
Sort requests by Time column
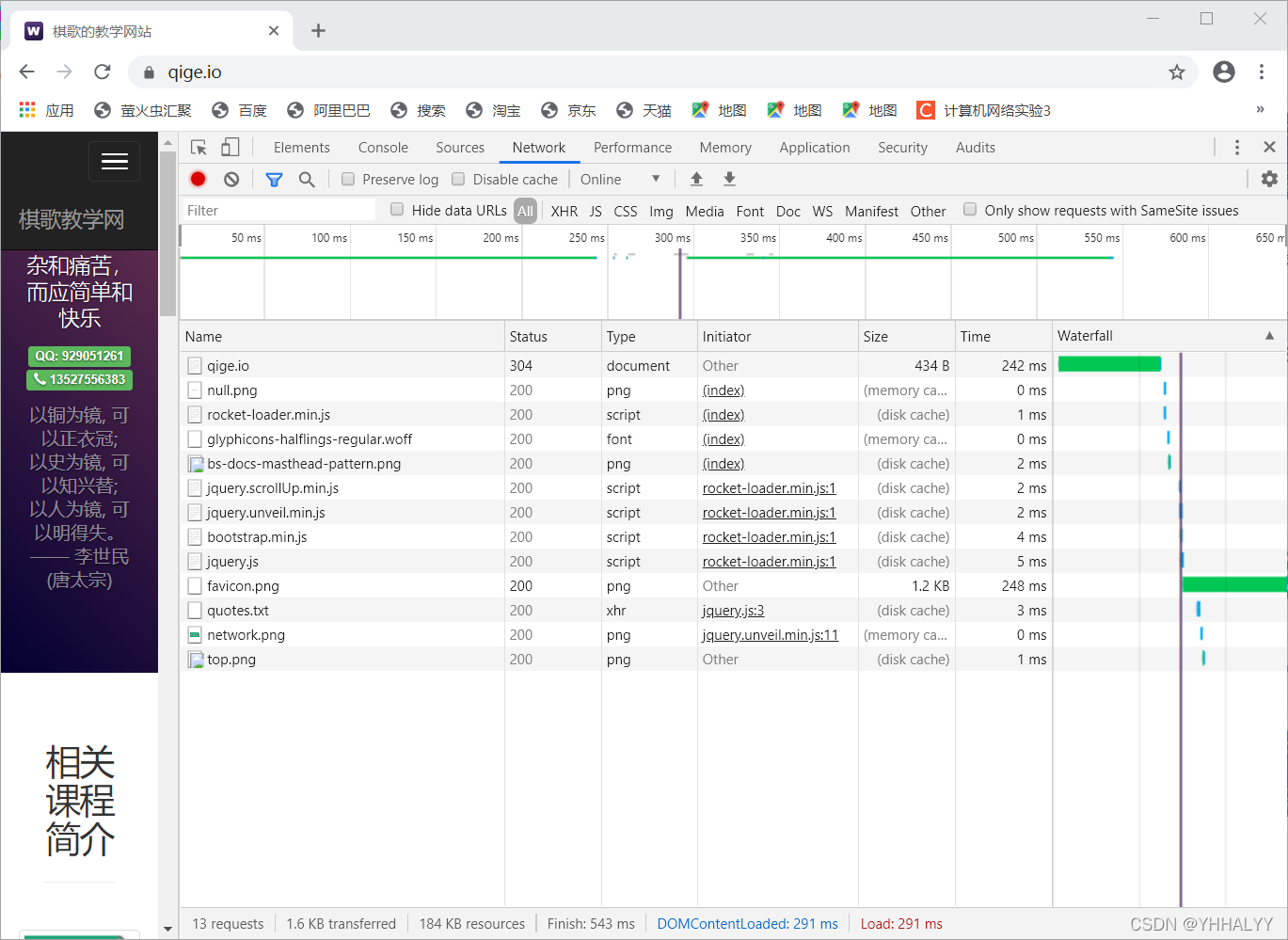point(1004,336)
